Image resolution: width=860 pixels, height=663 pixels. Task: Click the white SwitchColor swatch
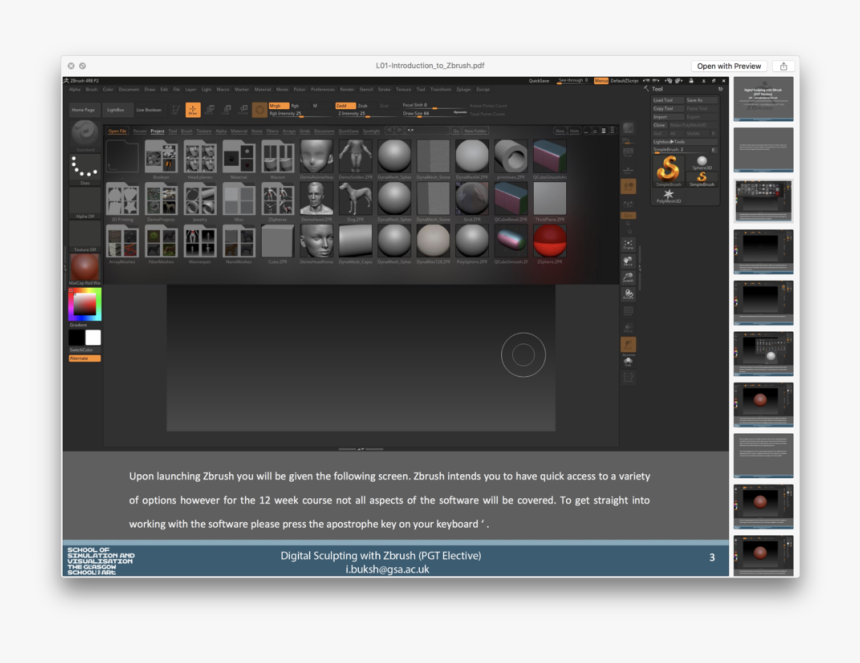[93, 337]
